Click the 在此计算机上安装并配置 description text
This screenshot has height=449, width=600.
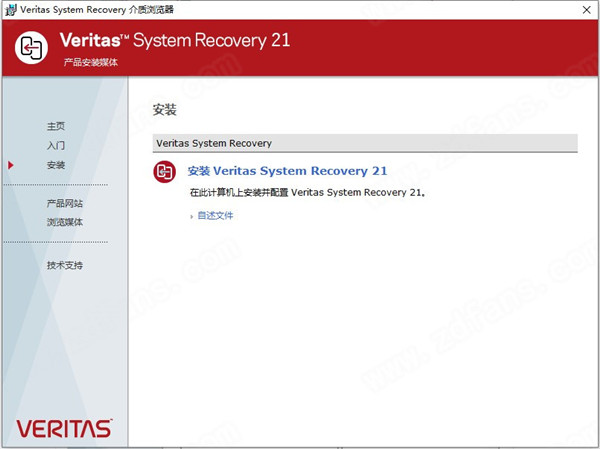click(x=308, y=192)
